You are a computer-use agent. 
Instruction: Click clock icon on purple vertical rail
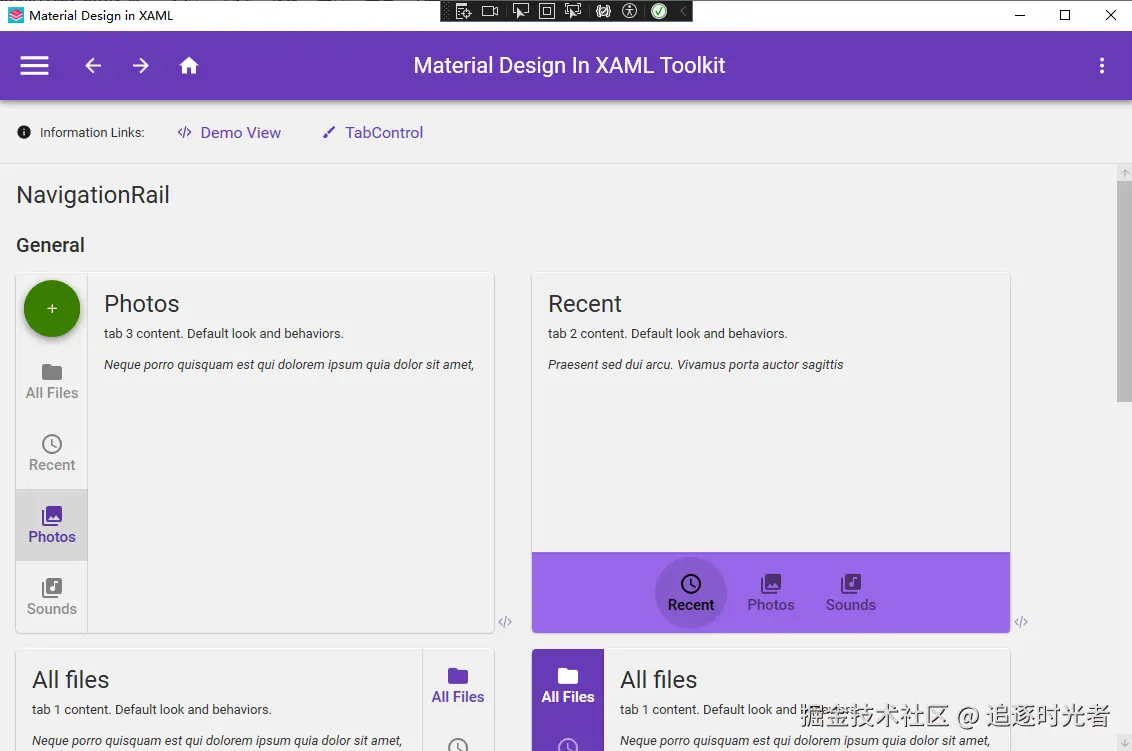click(x=568, y=745)
